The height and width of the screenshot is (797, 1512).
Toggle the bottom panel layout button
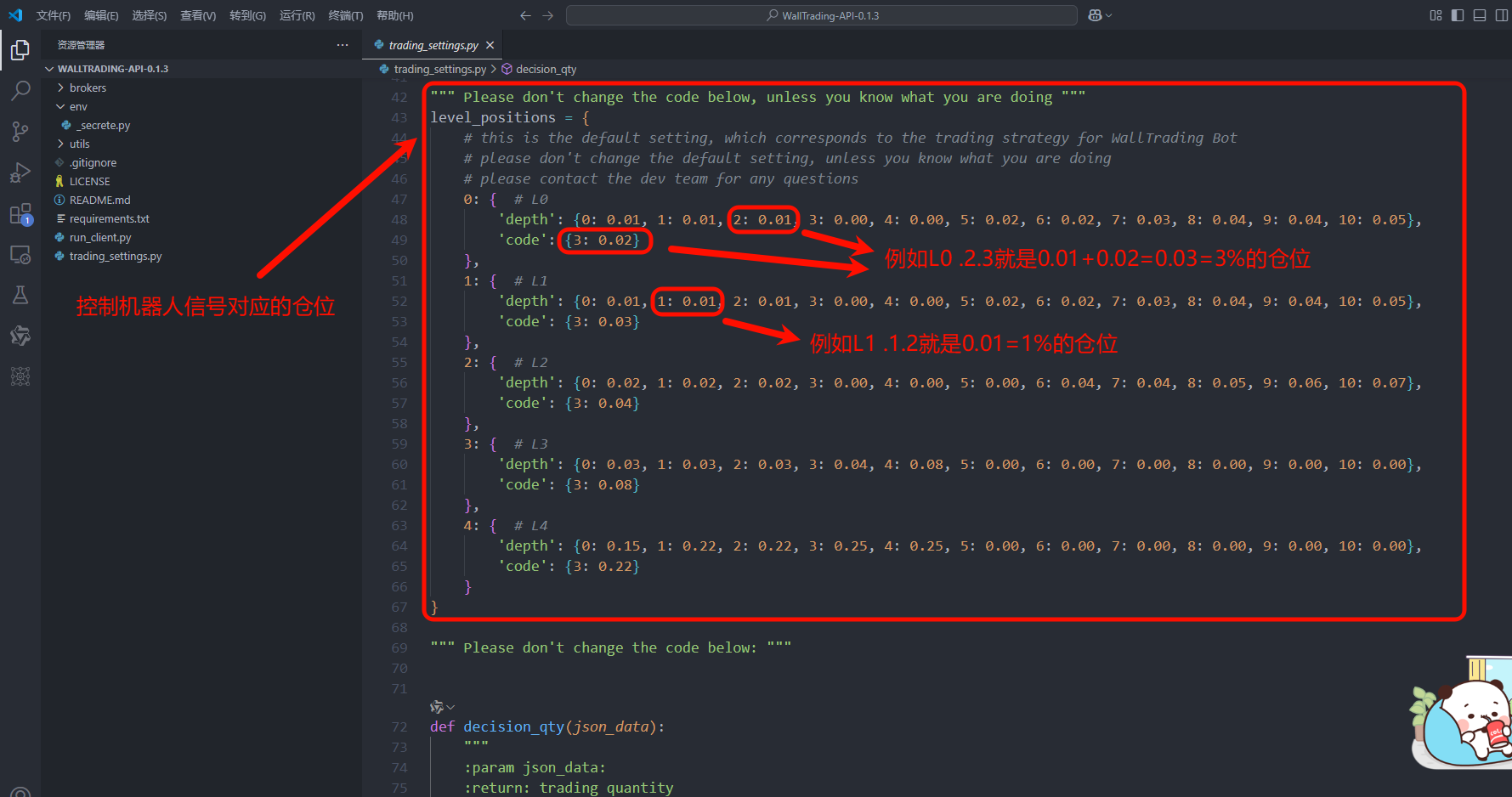click(1480, 15)
